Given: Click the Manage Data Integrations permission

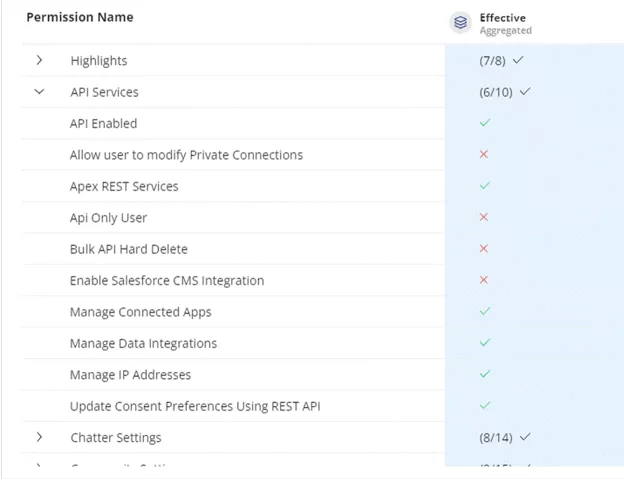Looking at the screenshot, I should (x=143, y=343).
